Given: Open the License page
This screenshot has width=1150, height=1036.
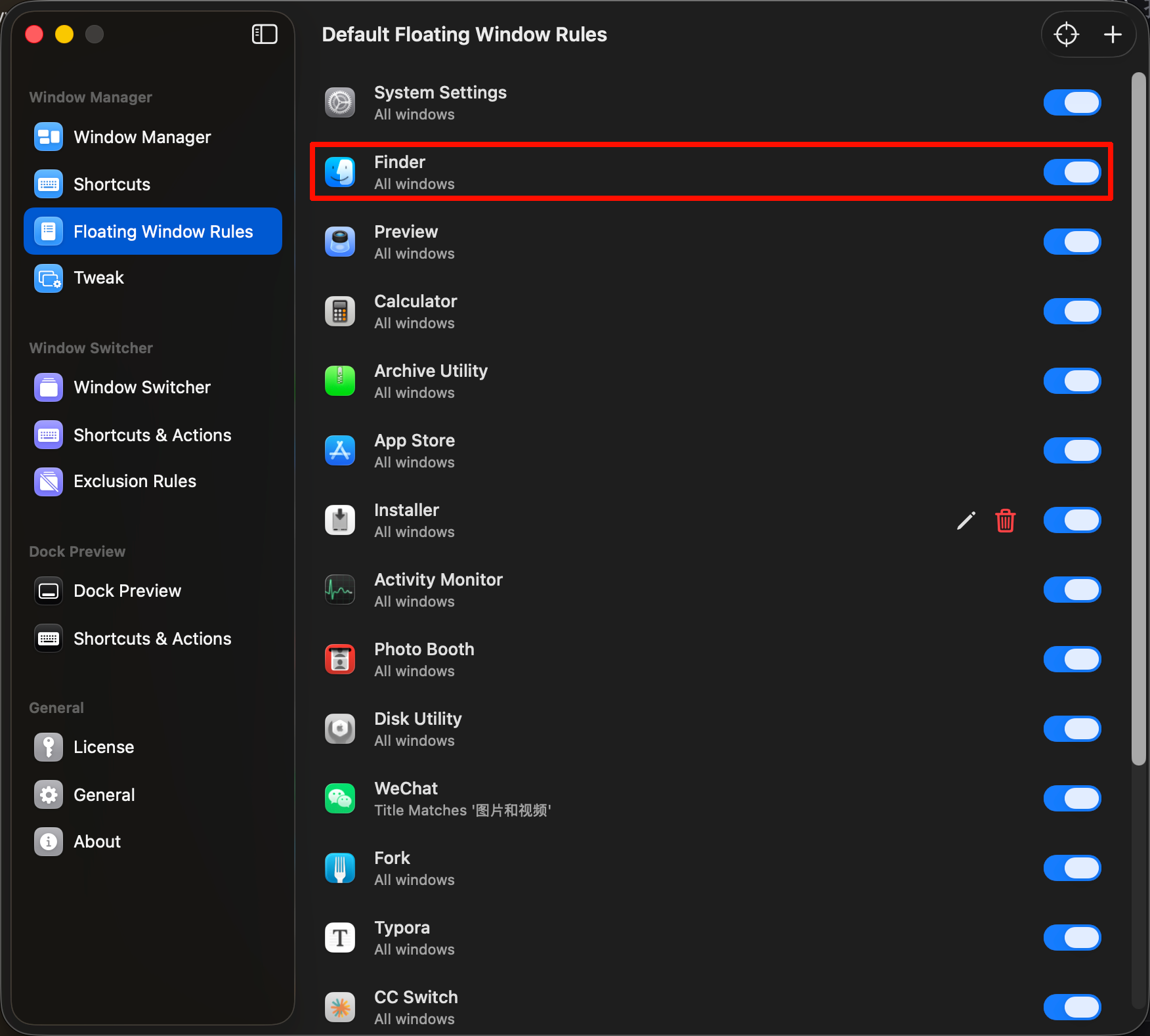Looking at the screenshot, I should pos(153,747).
